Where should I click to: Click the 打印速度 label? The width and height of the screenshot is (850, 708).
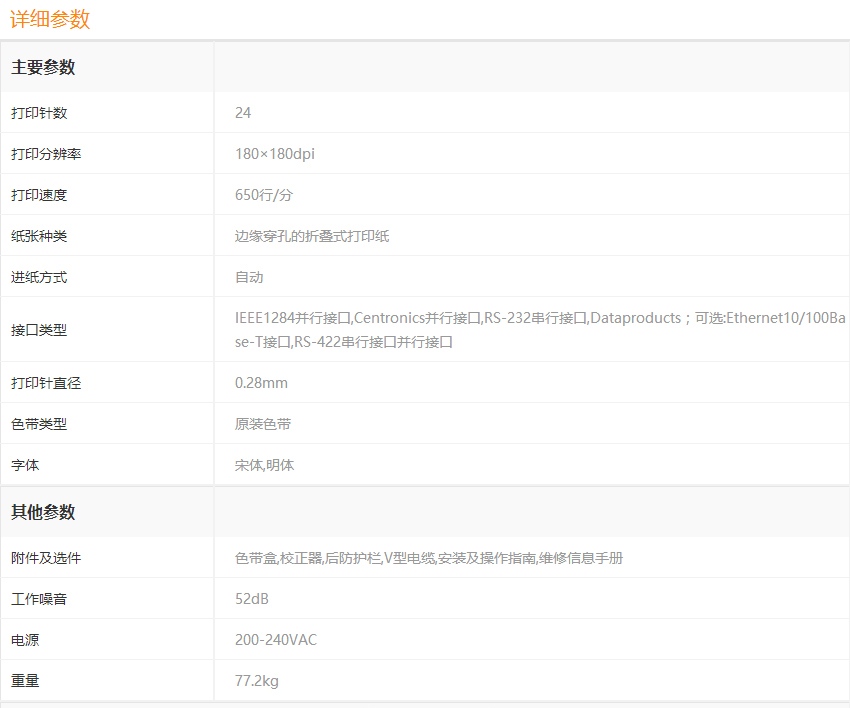(39, 195)
